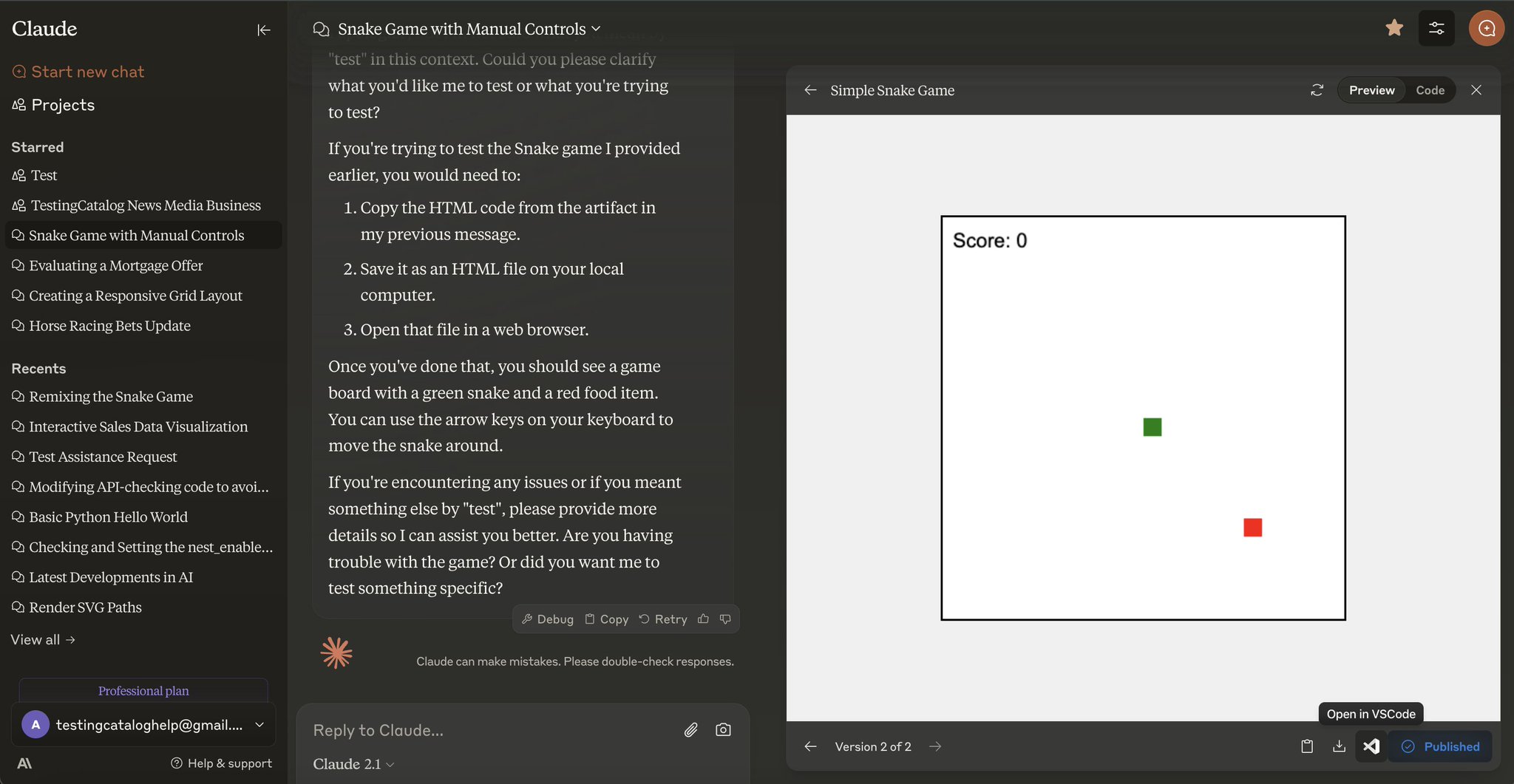
Task: Click the Score: 0 text in game
Action: [x=990, y=240]
